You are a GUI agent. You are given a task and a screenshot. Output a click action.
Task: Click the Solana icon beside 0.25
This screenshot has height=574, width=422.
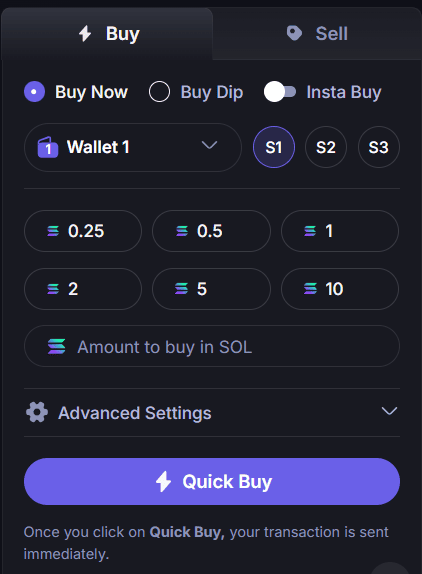53,231
